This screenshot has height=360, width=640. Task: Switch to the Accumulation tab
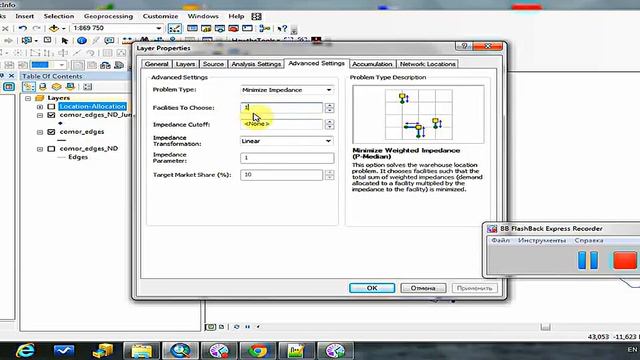coord(372,64)
